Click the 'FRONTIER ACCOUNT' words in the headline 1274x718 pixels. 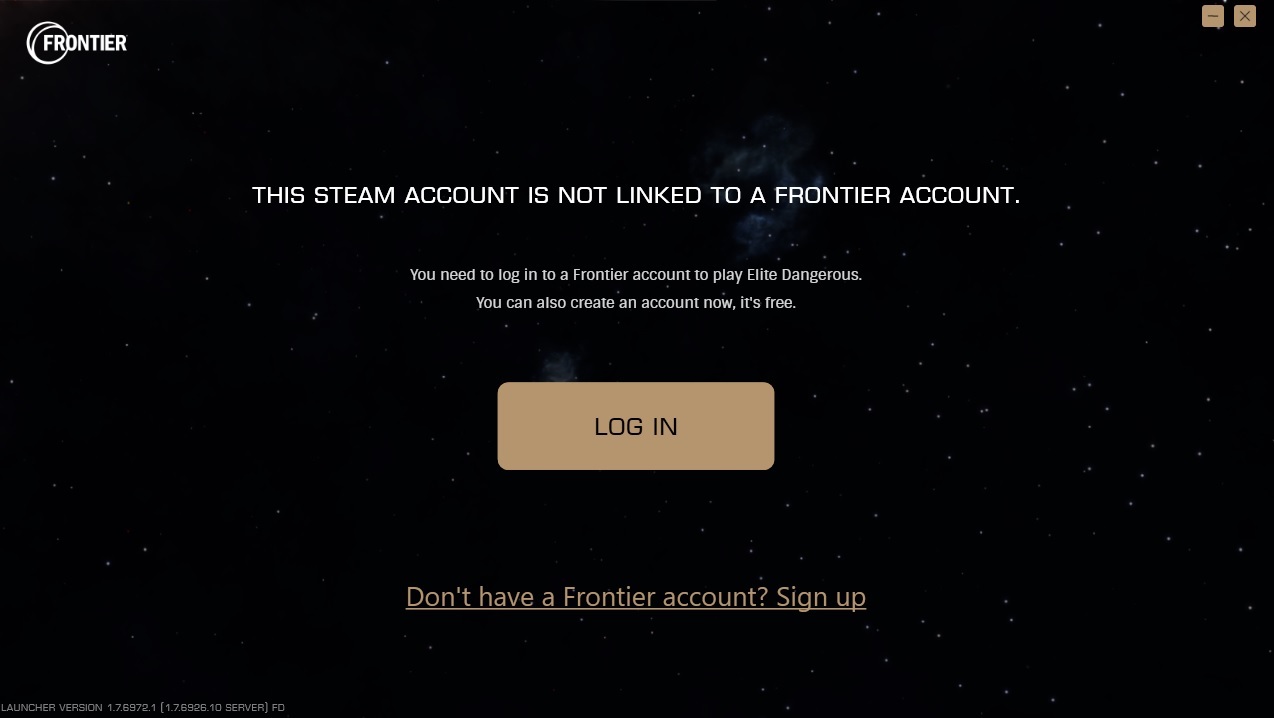(x=897, y=195)
